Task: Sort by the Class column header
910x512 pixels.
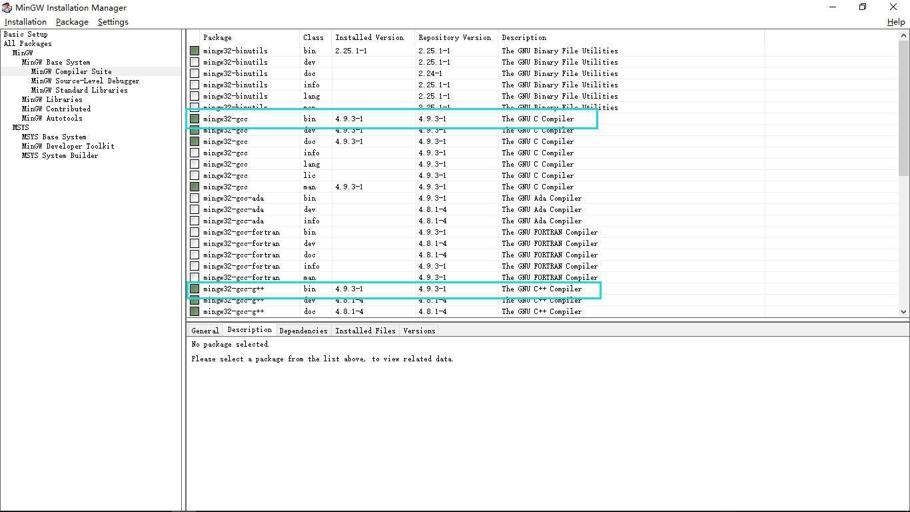Action: pyautogui.click(x=315, y=37)
